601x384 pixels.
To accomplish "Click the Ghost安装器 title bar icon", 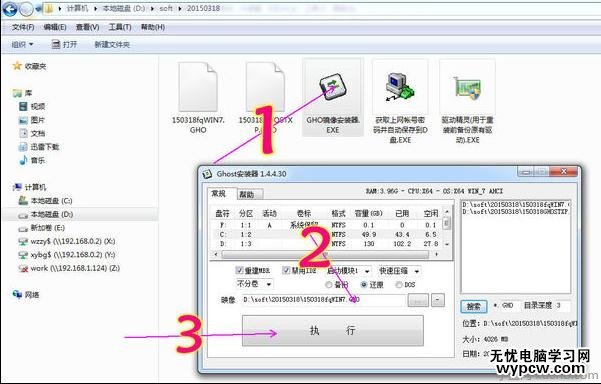I will pyautogui.click(x=207, y=174).
